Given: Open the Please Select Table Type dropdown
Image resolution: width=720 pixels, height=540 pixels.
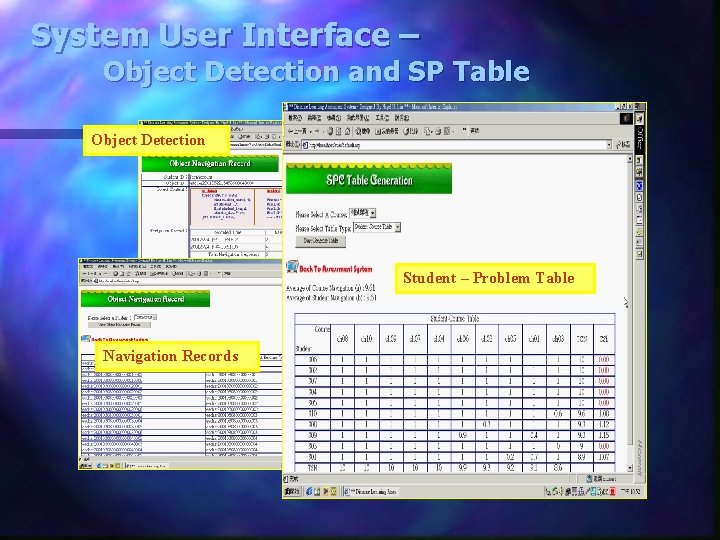Looking at the screenshot, I should (x=377, y=227).
